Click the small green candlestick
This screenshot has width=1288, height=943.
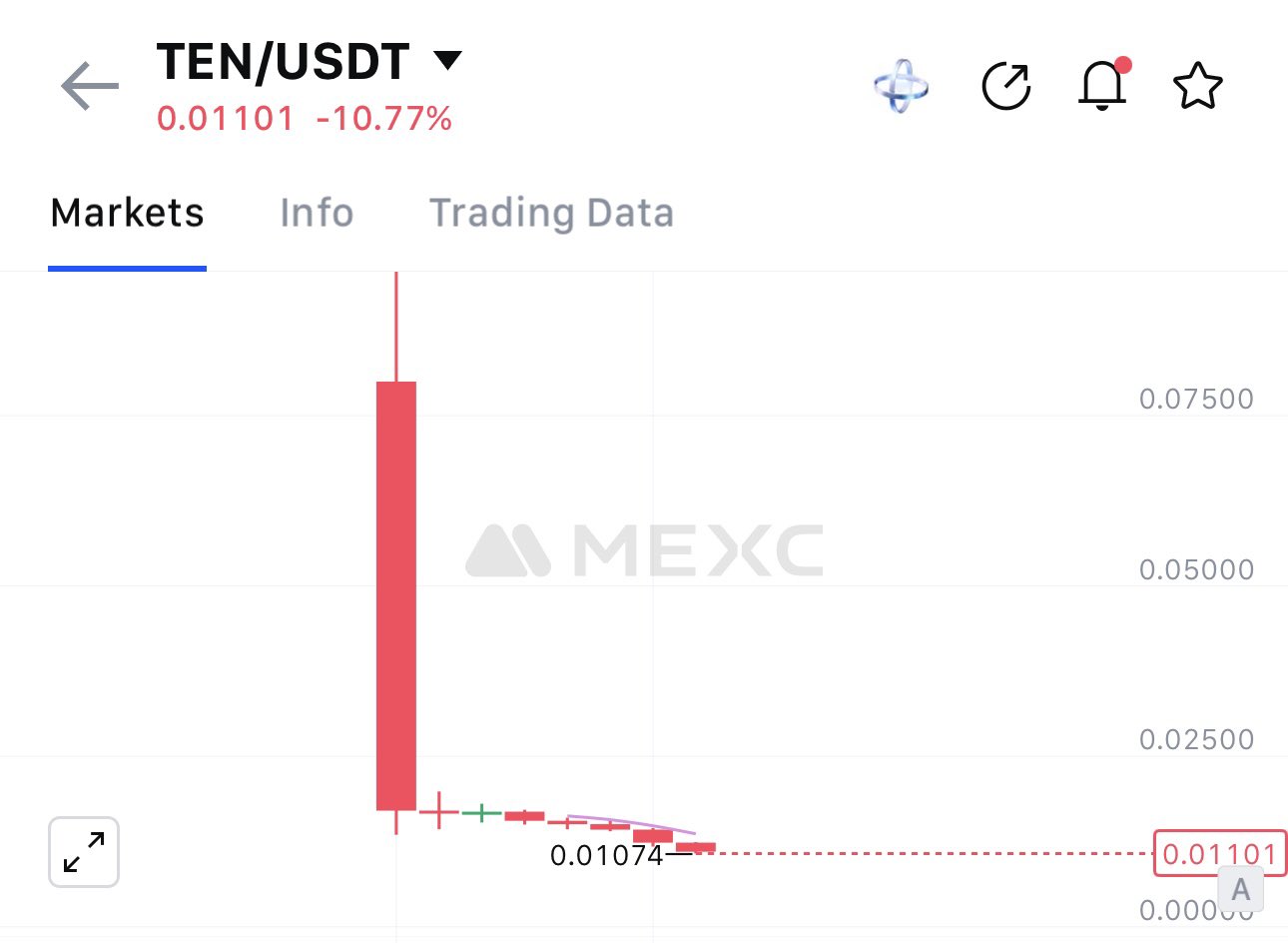481,813
